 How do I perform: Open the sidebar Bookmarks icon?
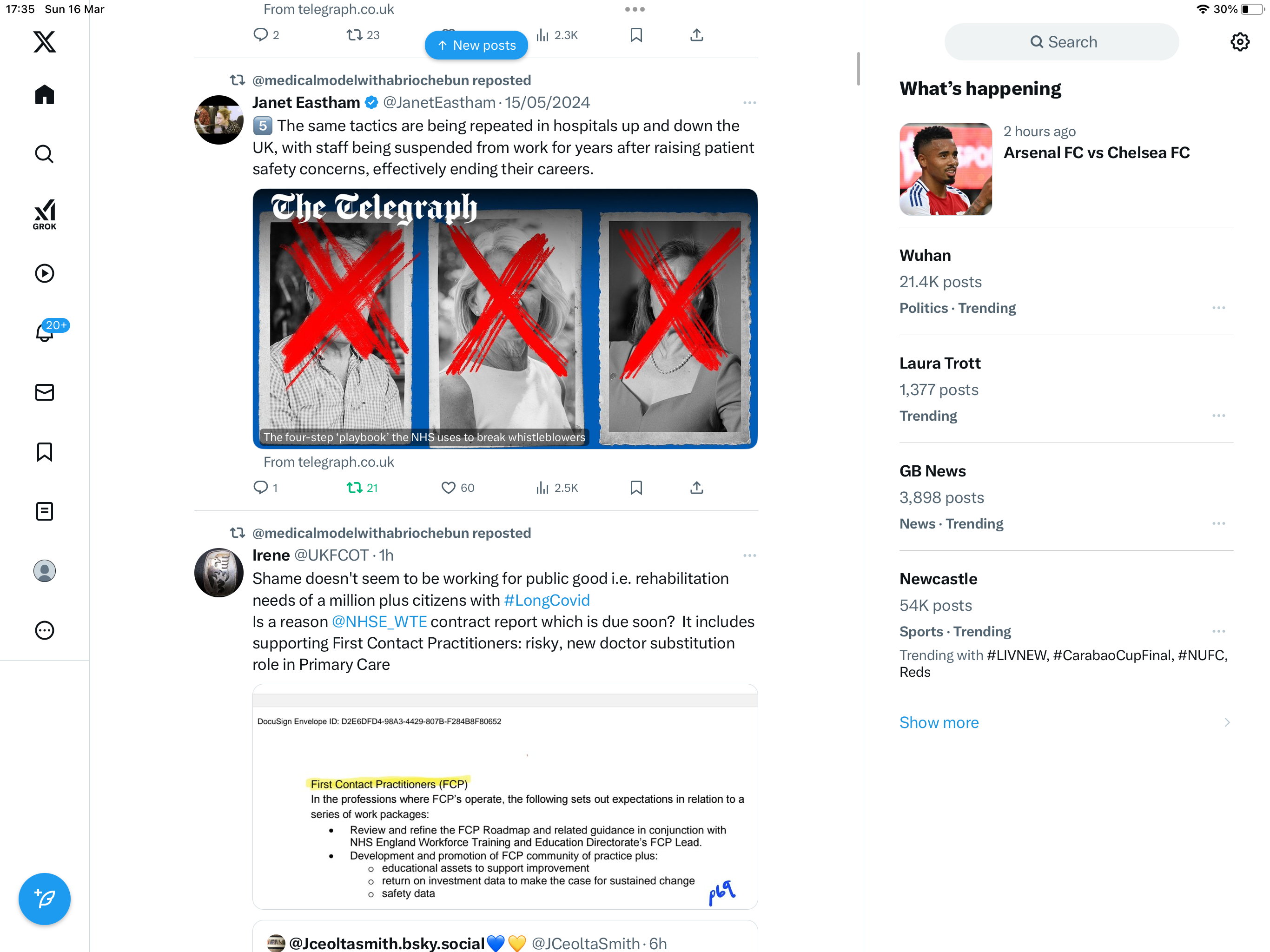[44, 452]
